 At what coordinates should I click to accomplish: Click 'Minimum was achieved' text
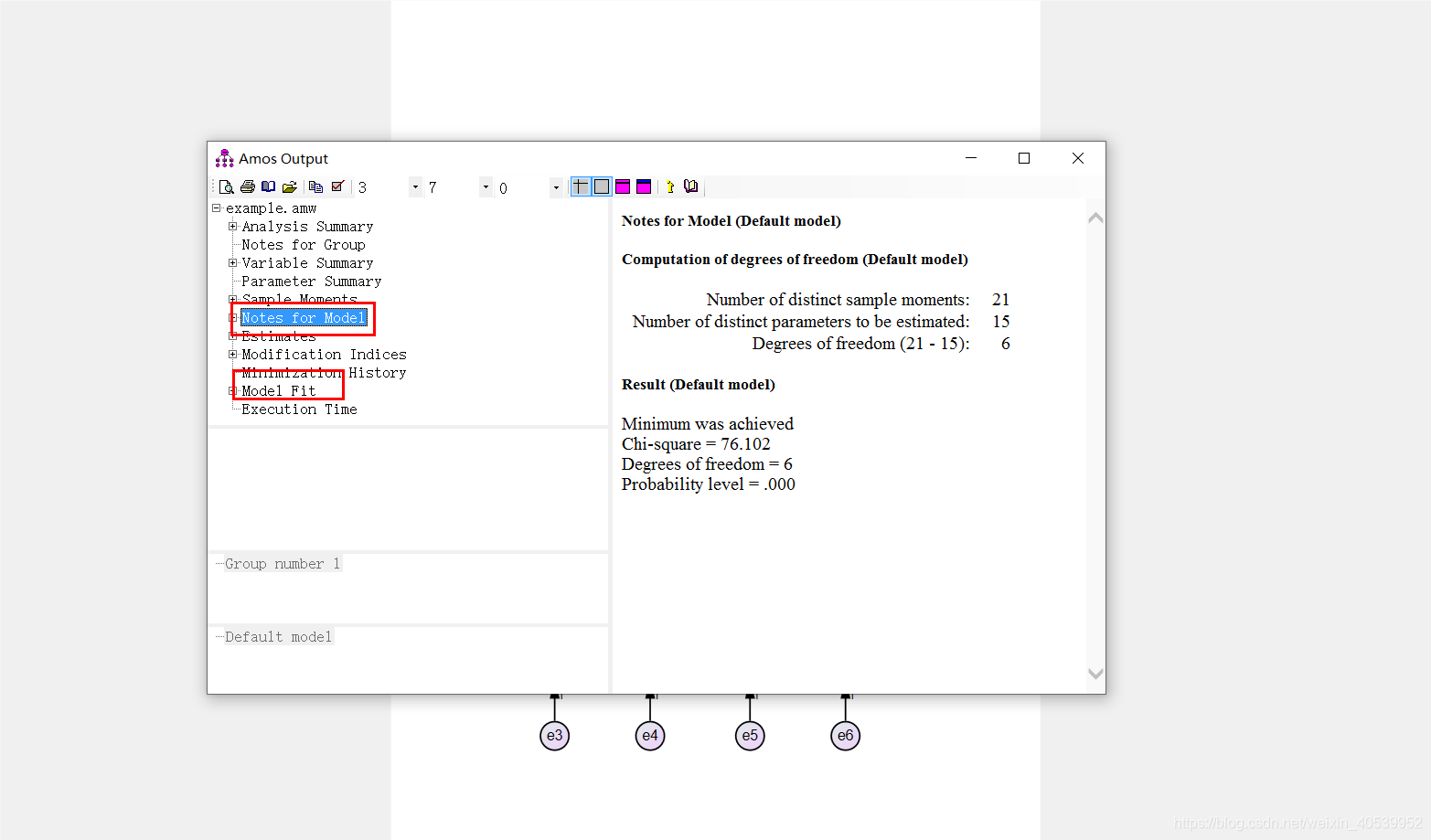(708, 424)
